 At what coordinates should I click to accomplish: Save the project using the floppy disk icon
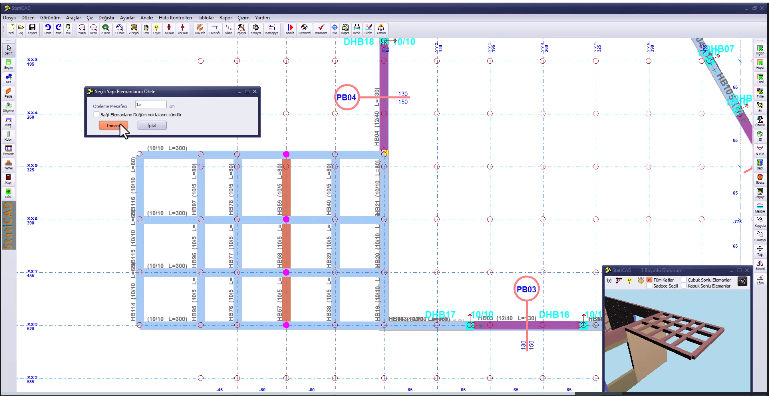[x=32, y=28]
